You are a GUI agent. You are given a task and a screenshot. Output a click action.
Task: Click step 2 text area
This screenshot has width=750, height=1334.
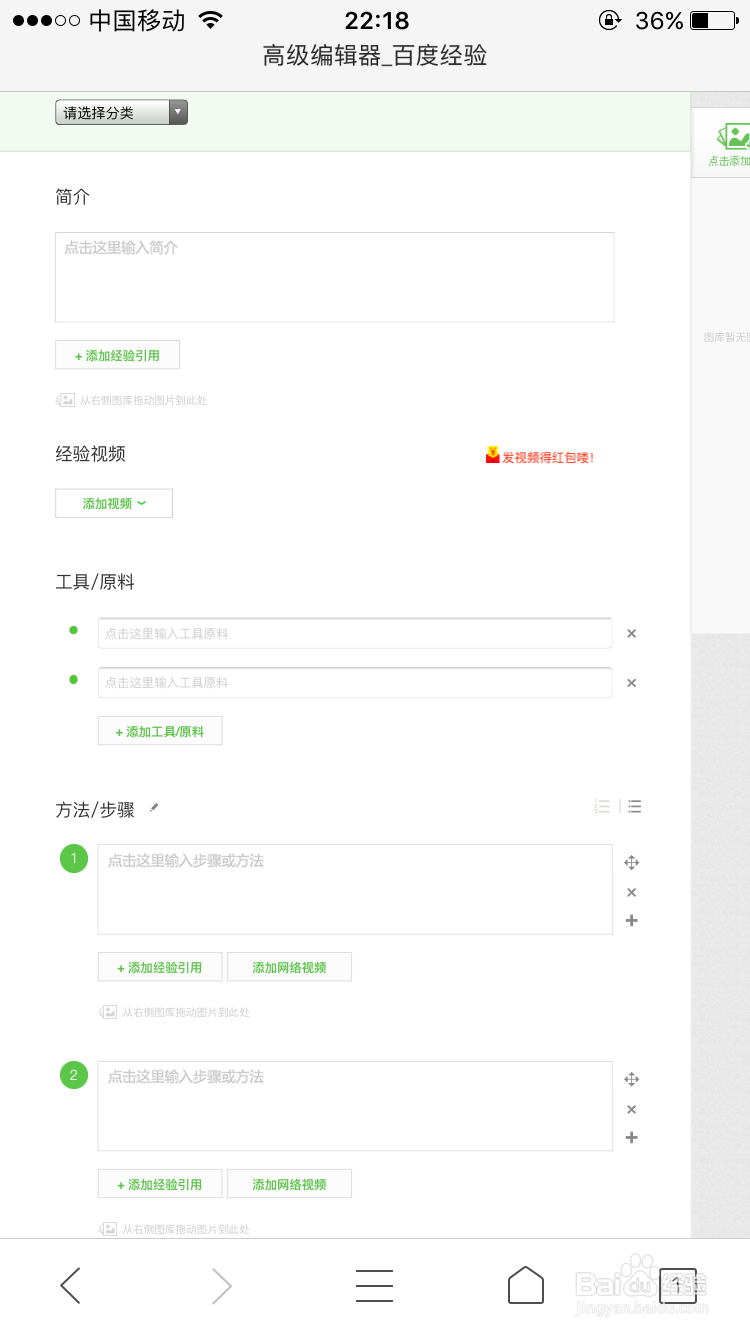[x=355, y=1106]
